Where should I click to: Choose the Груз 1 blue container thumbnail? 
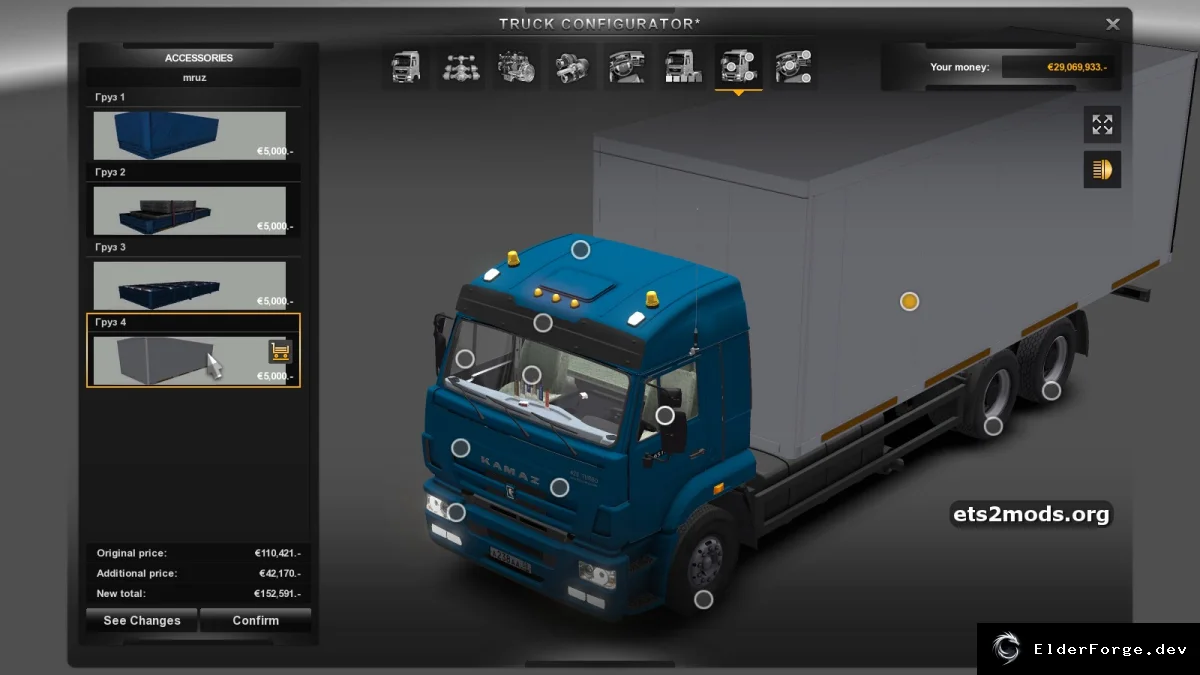coord(190,135)
